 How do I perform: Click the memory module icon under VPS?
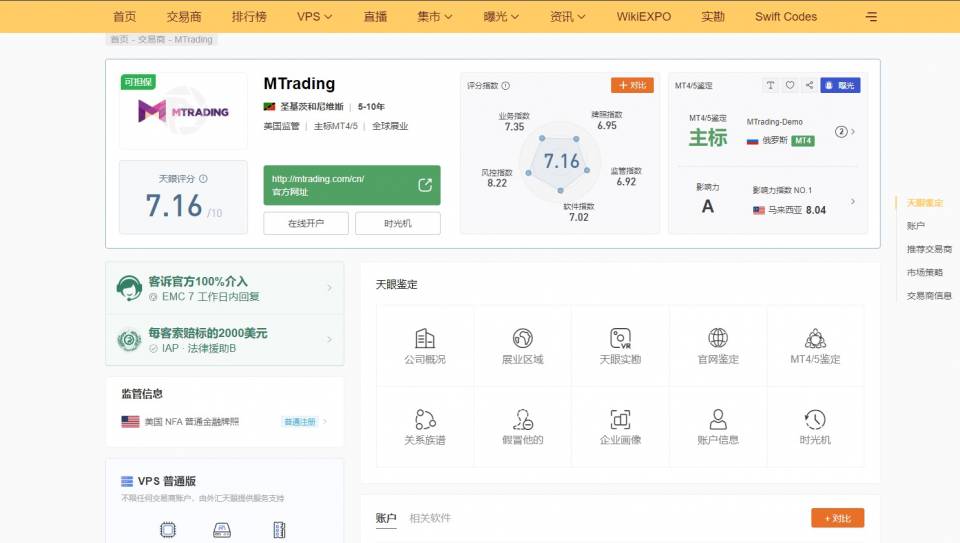[x=279, y=530]
